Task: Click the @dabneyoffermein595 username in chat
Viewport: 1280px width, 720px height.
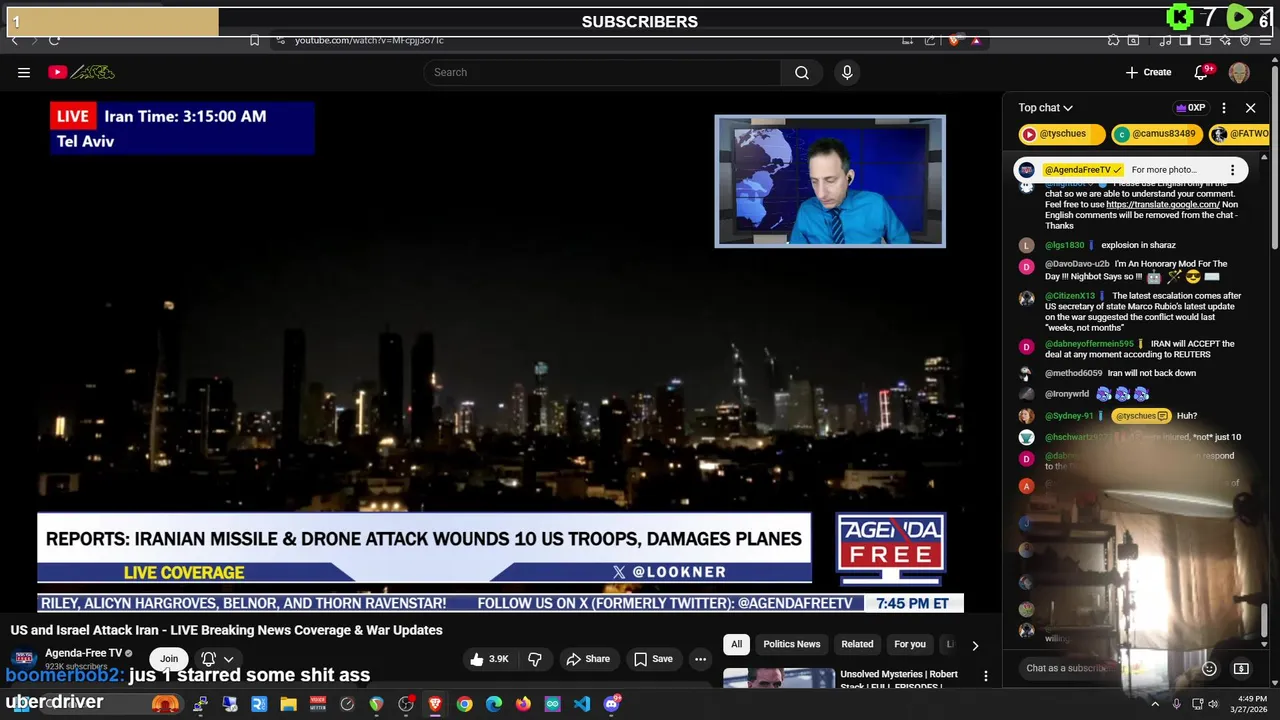Action: 1089,344
